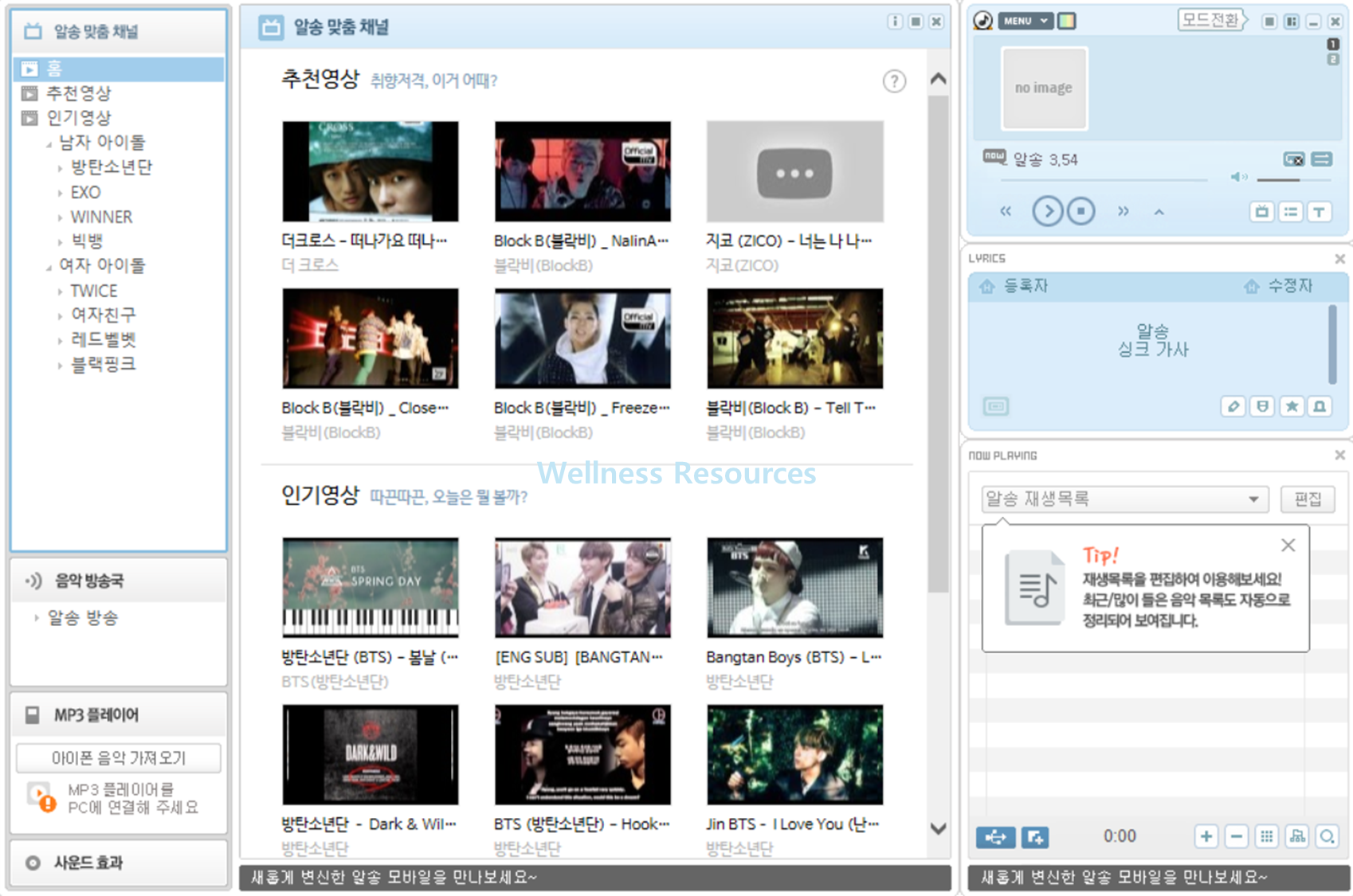
Task: Click the playback seek bar in the player
Action: click(1104, 180)
